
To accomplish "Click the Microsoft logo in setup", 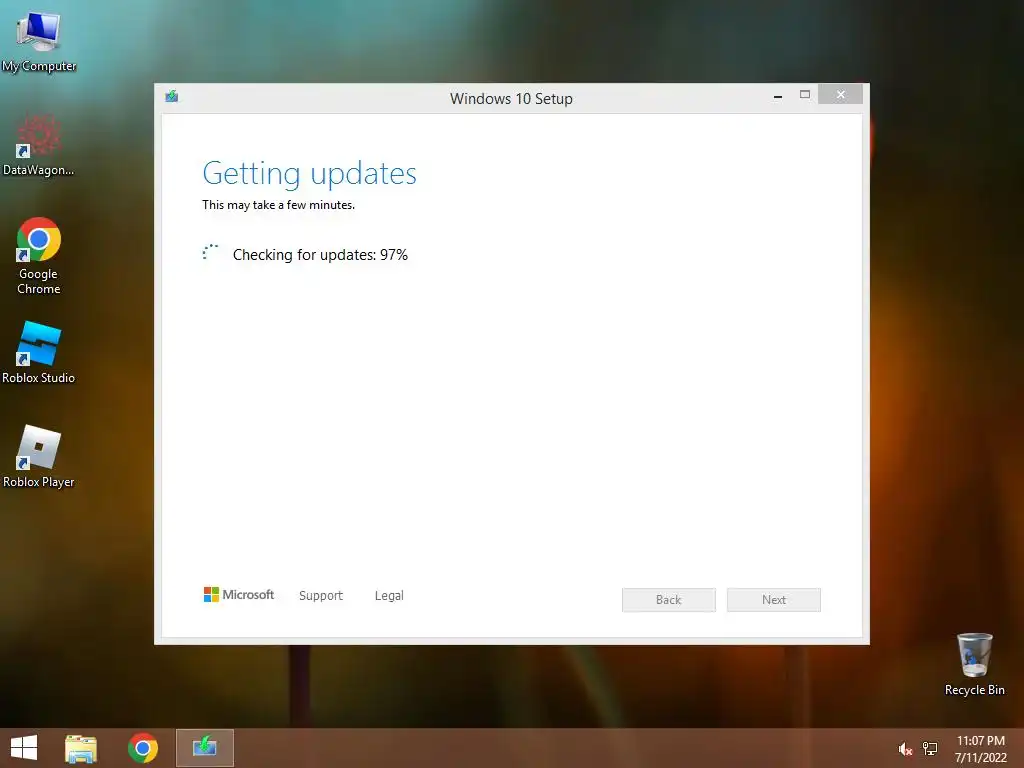I will [x=239, y=594].
